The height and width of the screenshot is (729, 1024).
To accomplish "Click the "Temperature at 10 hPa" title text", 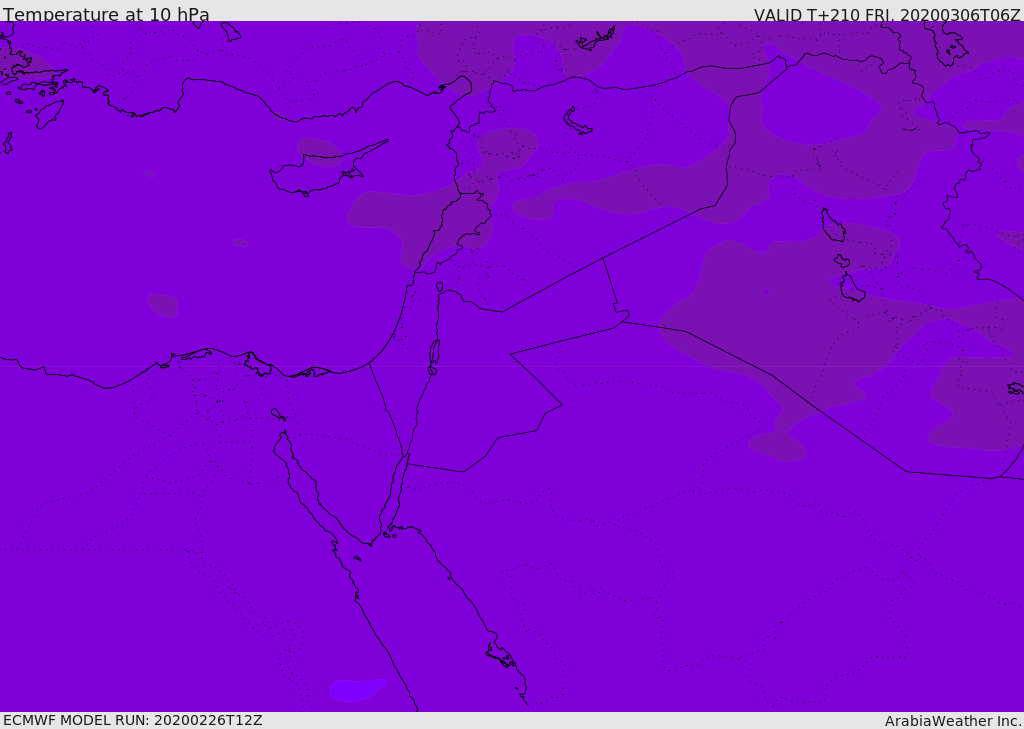I will pyautogui.click(x=106, y=14).
